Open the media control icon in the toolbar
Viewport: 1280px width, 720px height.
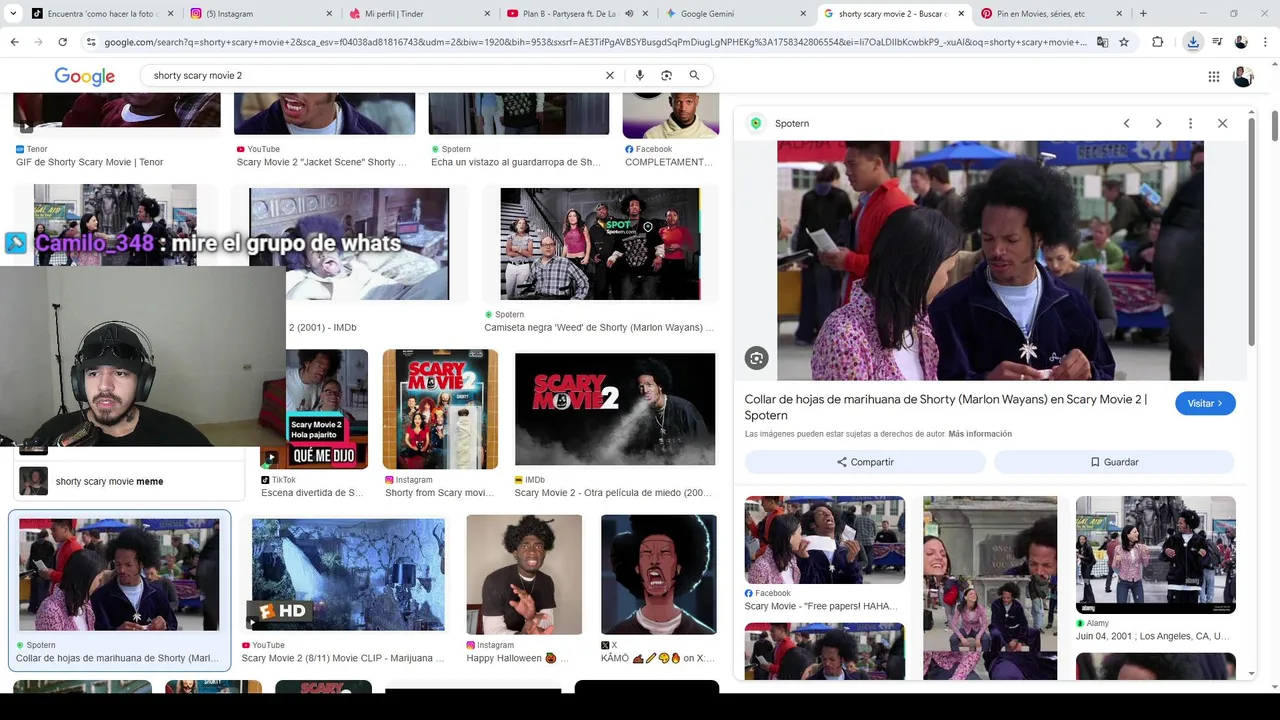click(1217, 42)
